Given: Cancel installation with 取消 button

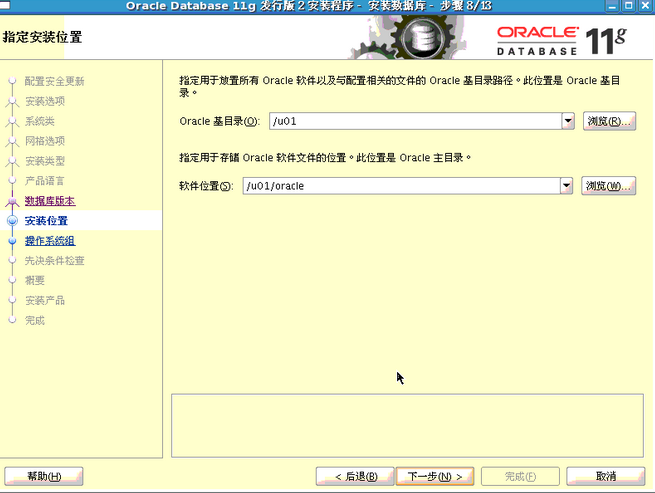Looking at the screenshot, I should 606,476.
